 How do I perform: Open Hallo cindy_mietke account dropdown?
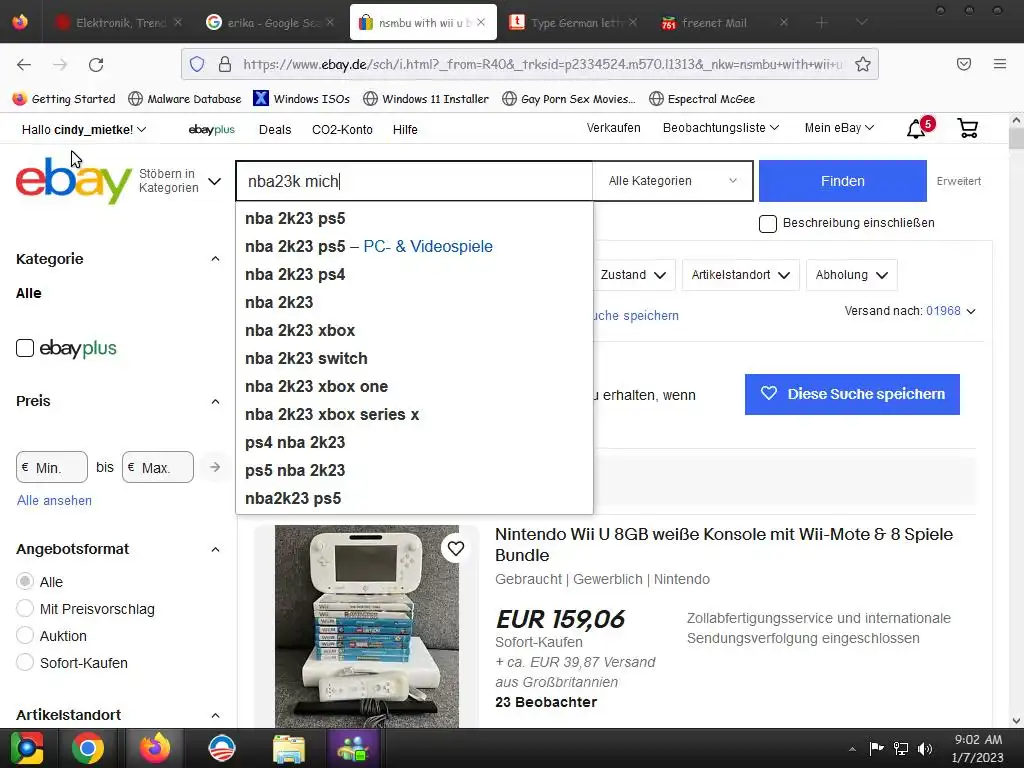click(84, 129)
